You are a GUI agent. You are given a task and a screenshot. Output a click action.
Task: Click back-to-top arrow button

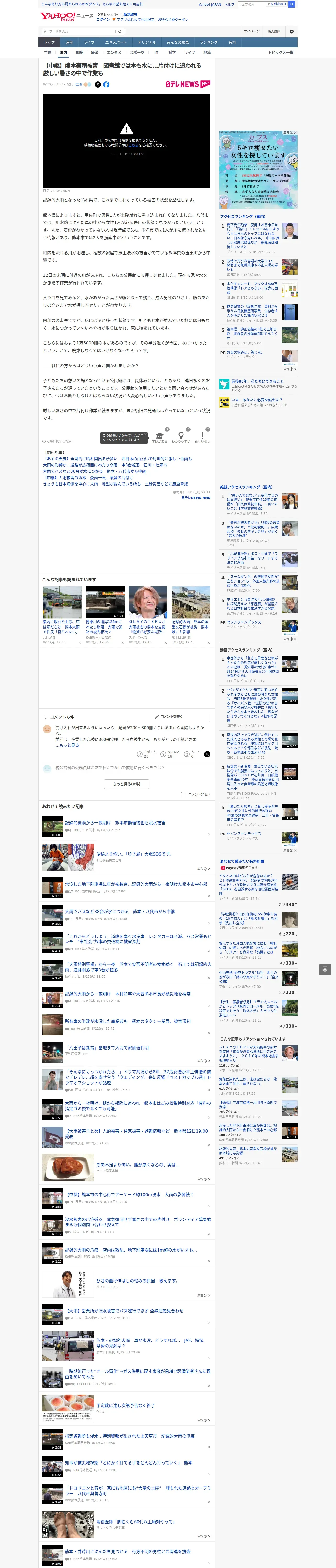[x=325, y=969]
